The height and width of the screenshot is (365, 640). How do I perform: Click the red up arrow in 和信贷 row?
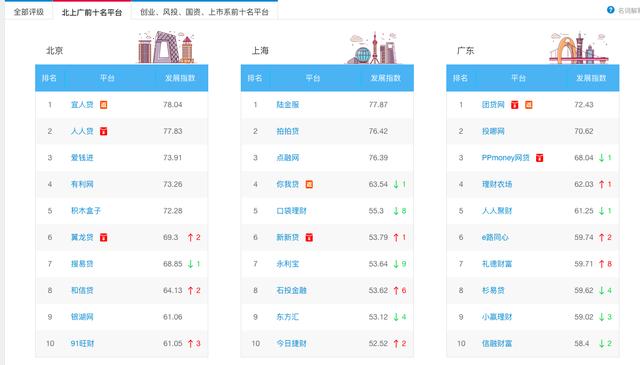pos(190,290)
